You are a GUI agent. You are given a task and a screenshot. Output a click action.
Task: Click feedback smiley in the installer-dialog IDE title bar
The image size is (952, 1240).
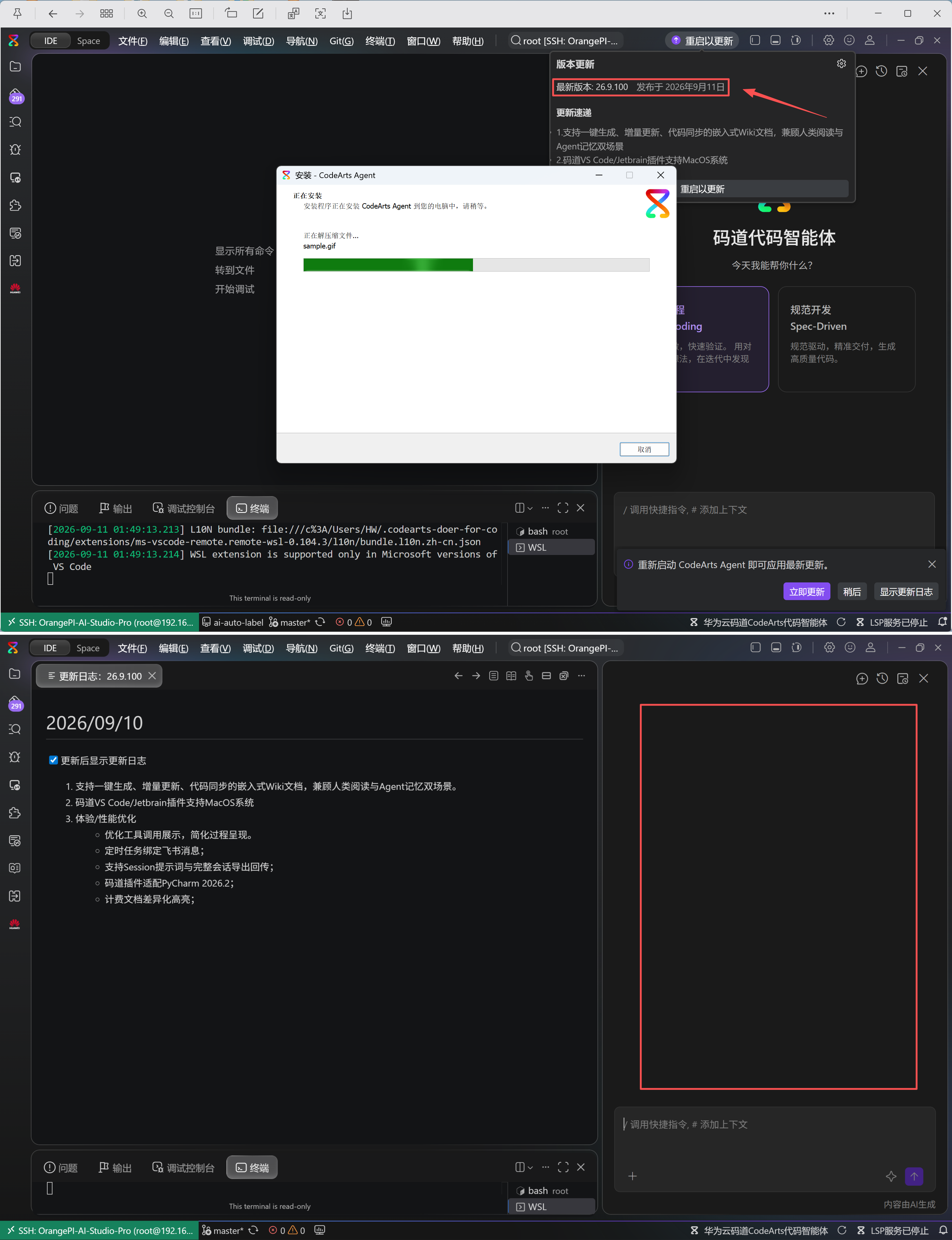[849, 40]
